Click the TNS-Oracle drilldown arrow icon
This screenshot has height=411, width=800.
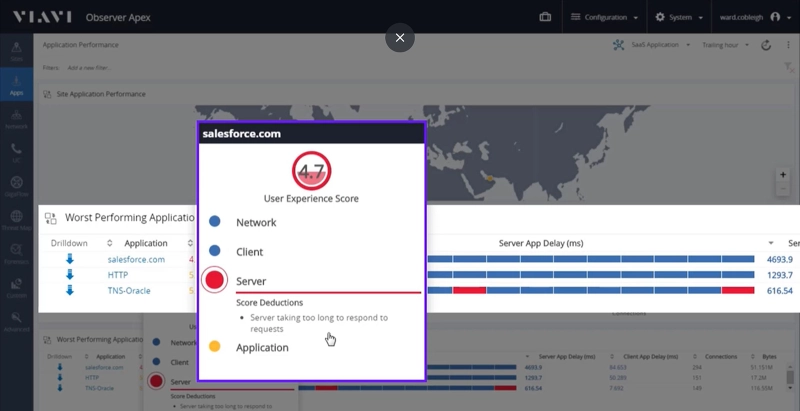70,290
